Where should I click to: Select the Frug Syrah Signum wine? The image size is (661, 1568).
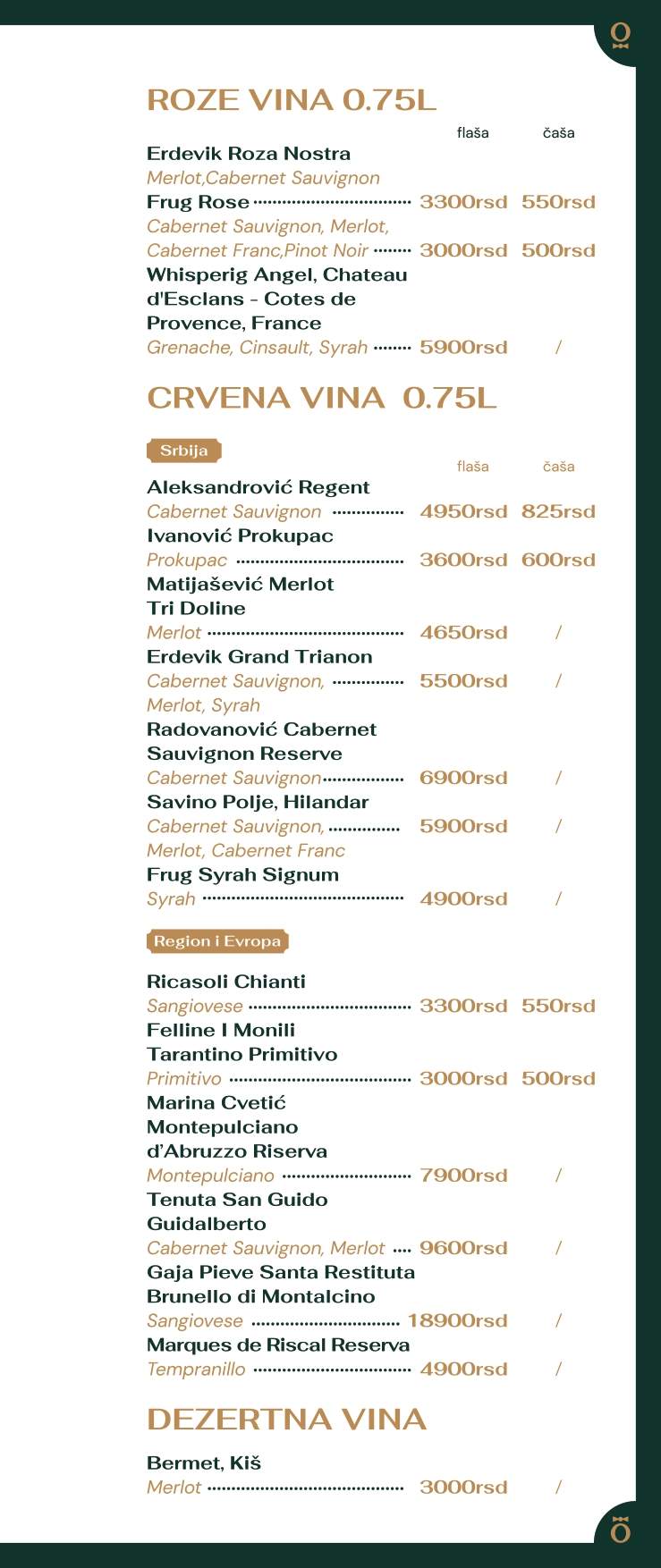[242, 874]
